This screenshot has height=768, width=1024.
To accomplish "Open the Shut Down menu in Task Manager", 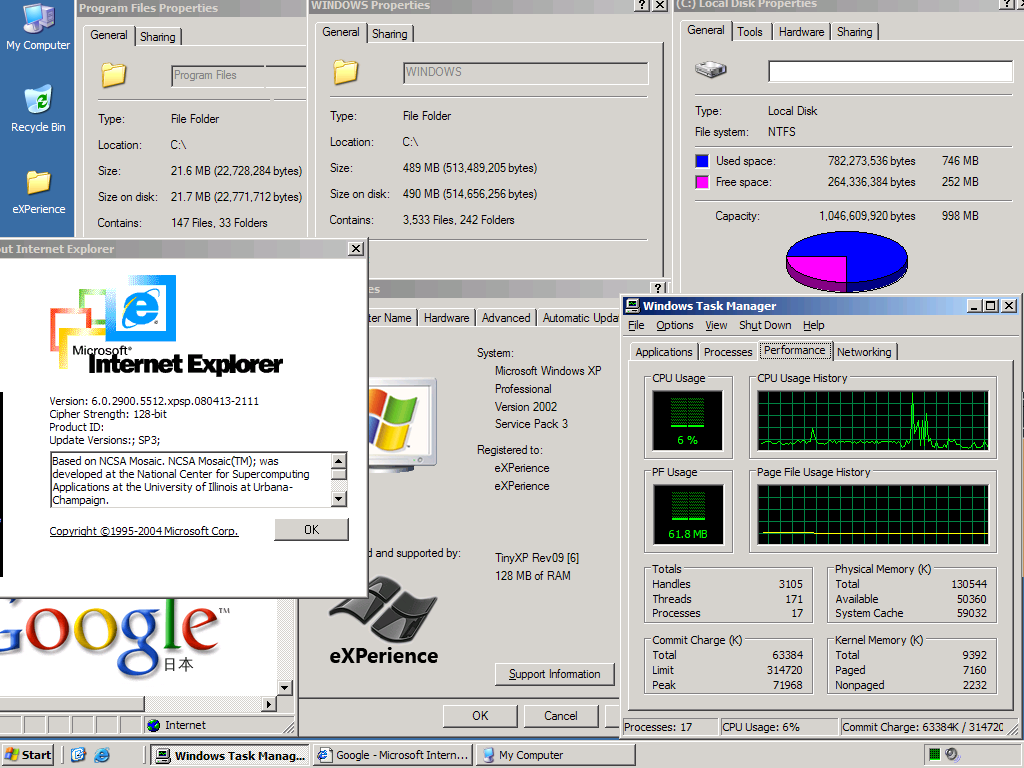I will [x=765, y=325].
